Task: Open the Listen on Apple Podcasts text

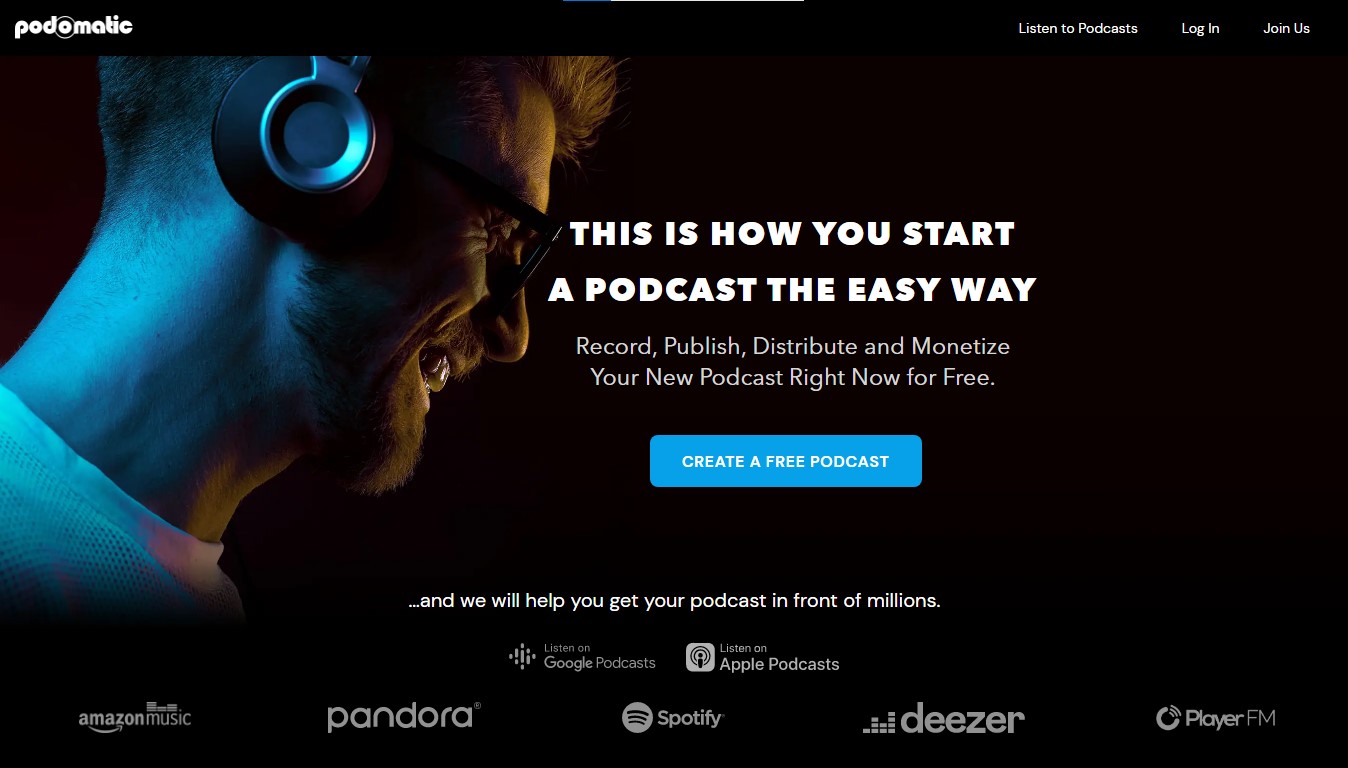Action: [779, 657]
